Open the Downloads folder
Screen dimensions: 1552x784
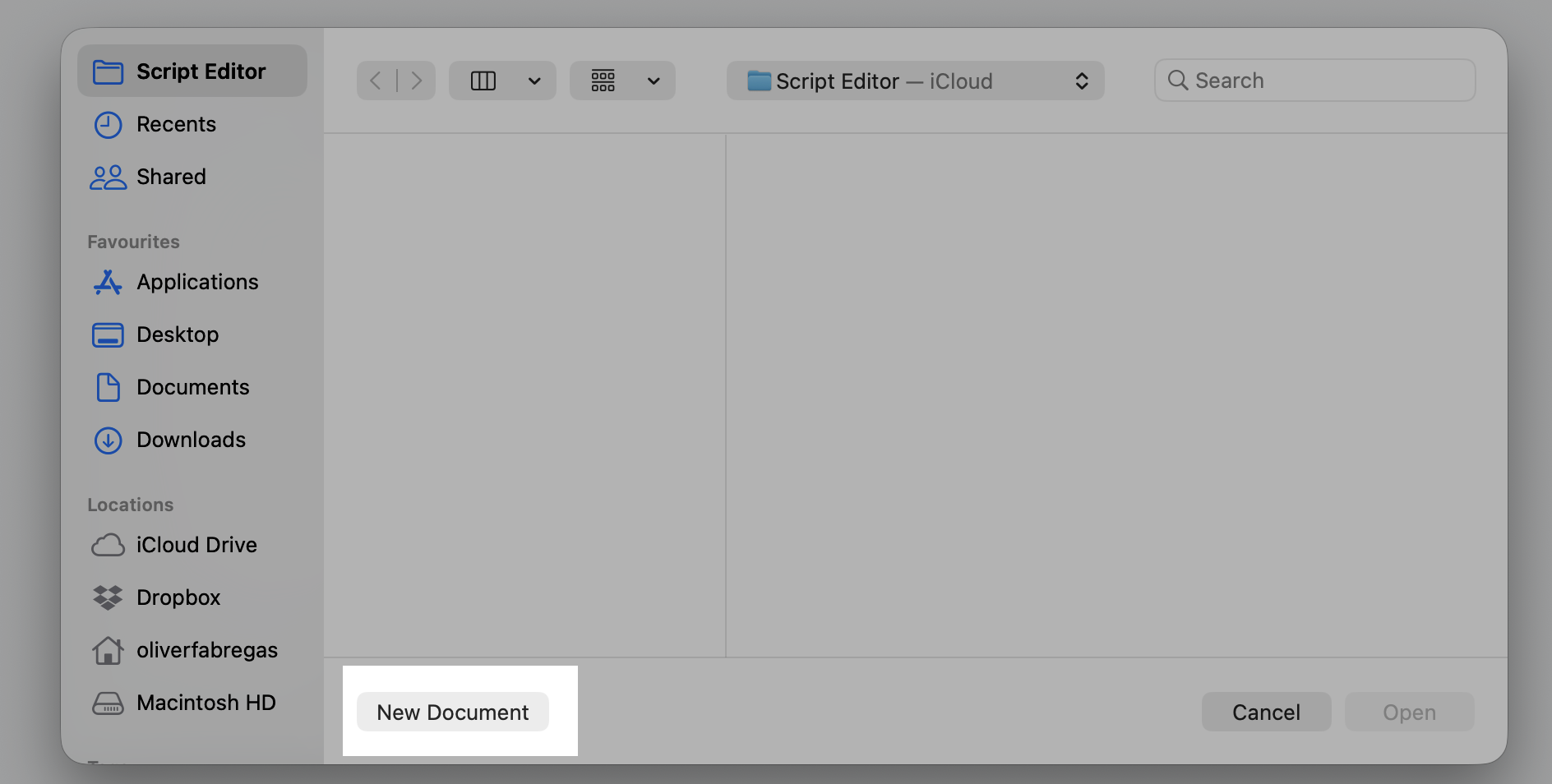click(x=192, y=440)
